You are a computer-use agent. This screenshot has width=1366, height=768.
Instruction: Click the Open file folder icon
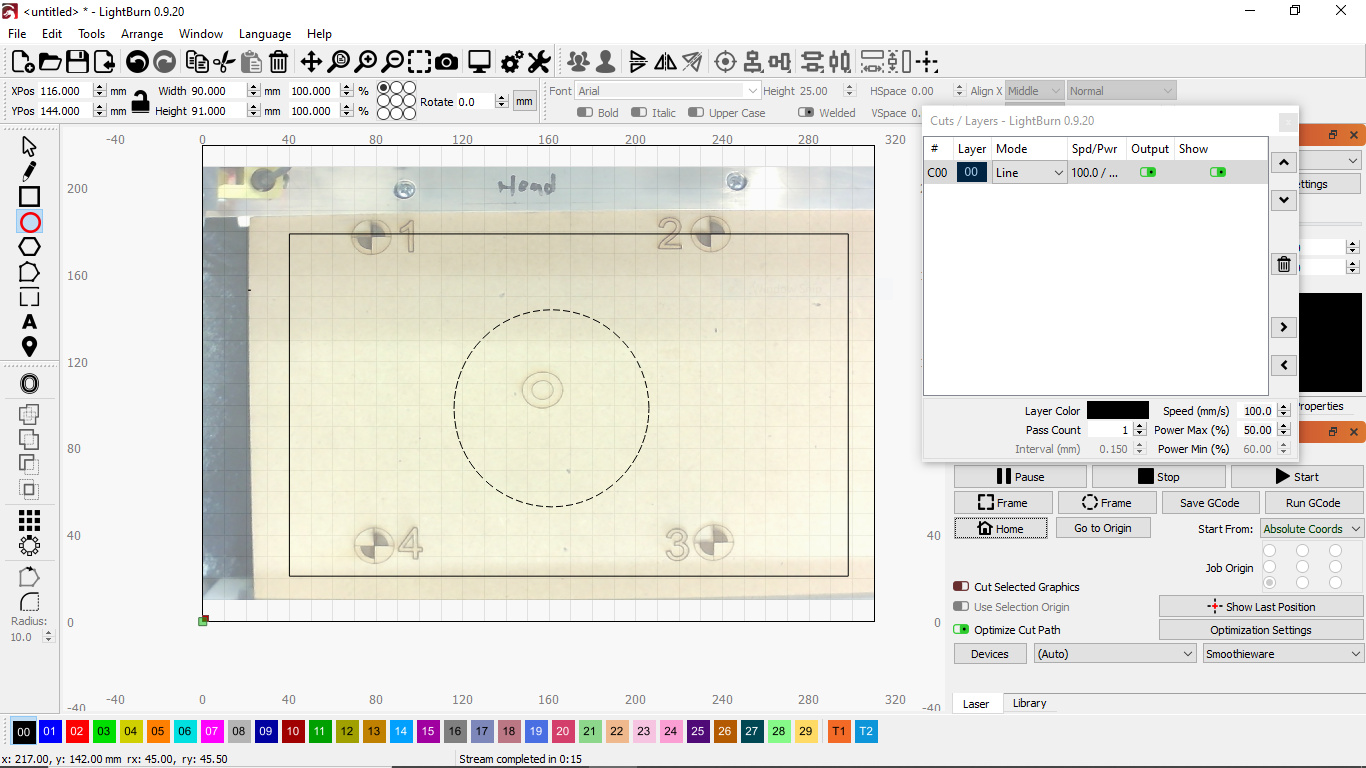coord(49,62)
